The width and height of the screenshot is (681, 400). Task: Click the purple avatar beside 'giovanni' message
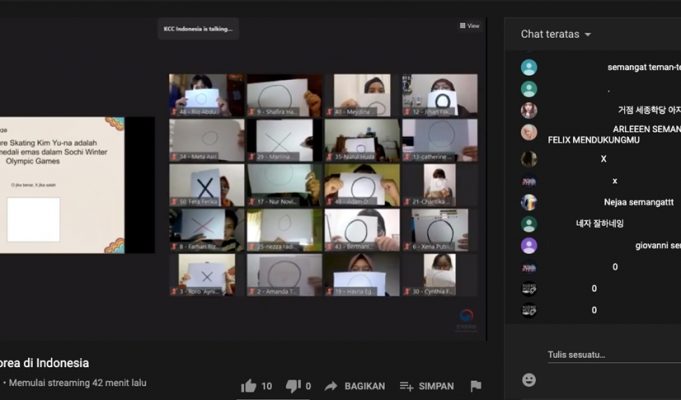[x=529, y=245]
